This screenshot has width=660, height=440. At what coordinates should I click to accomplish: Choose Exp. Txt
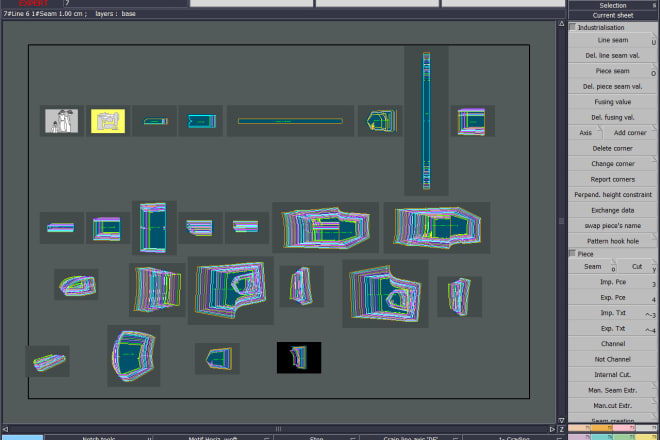pos(612,328)
